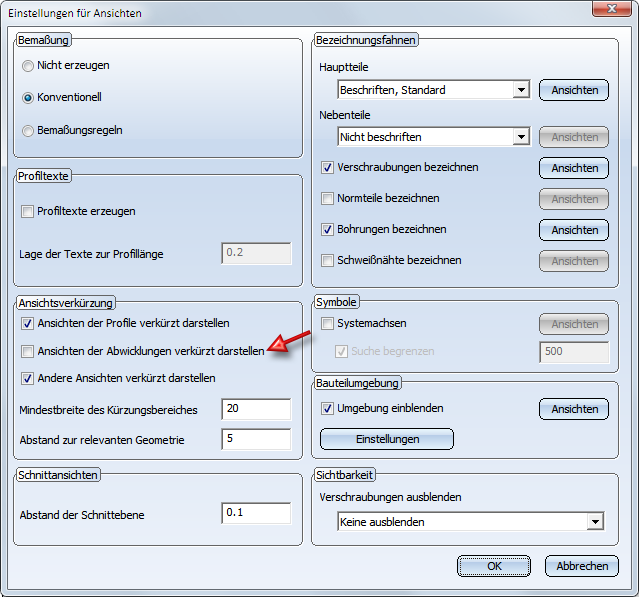Viewport: 639px width, 597px height.
Task: Choose the 'Bemaßungsregeln' radio option
Action: [28, 131]
